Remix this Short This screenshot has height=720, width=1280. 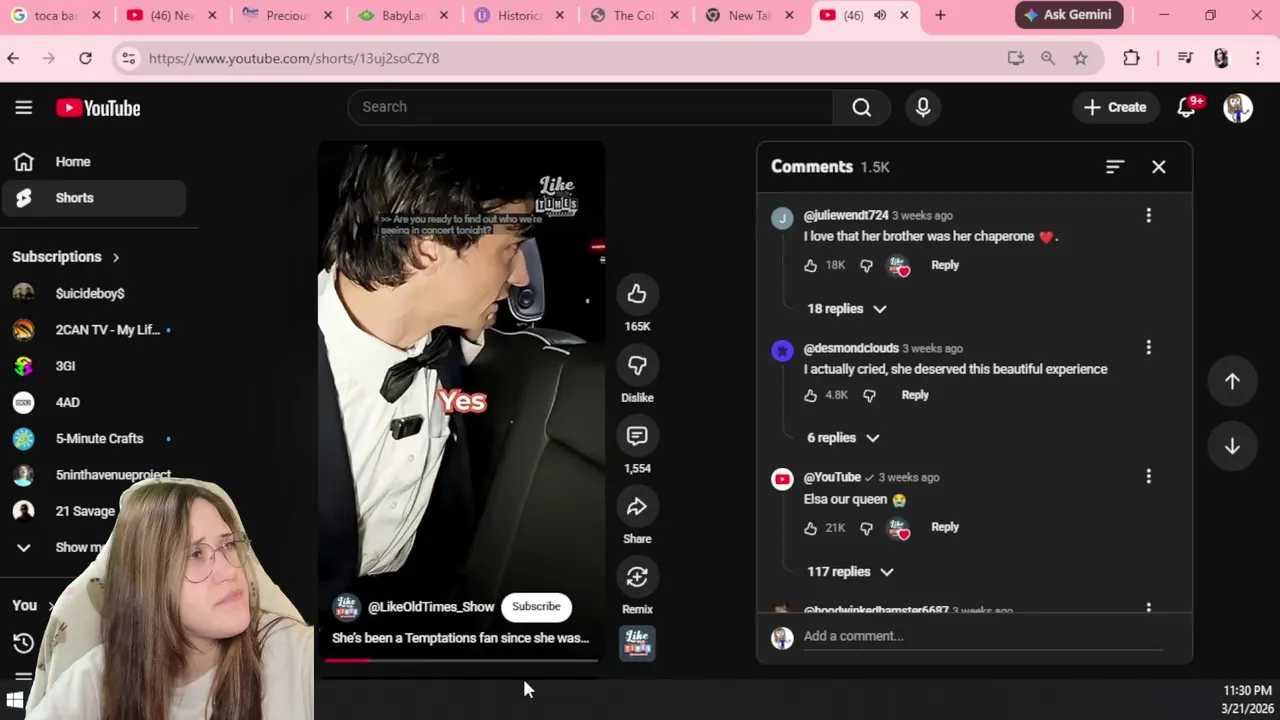click(637, 577)
